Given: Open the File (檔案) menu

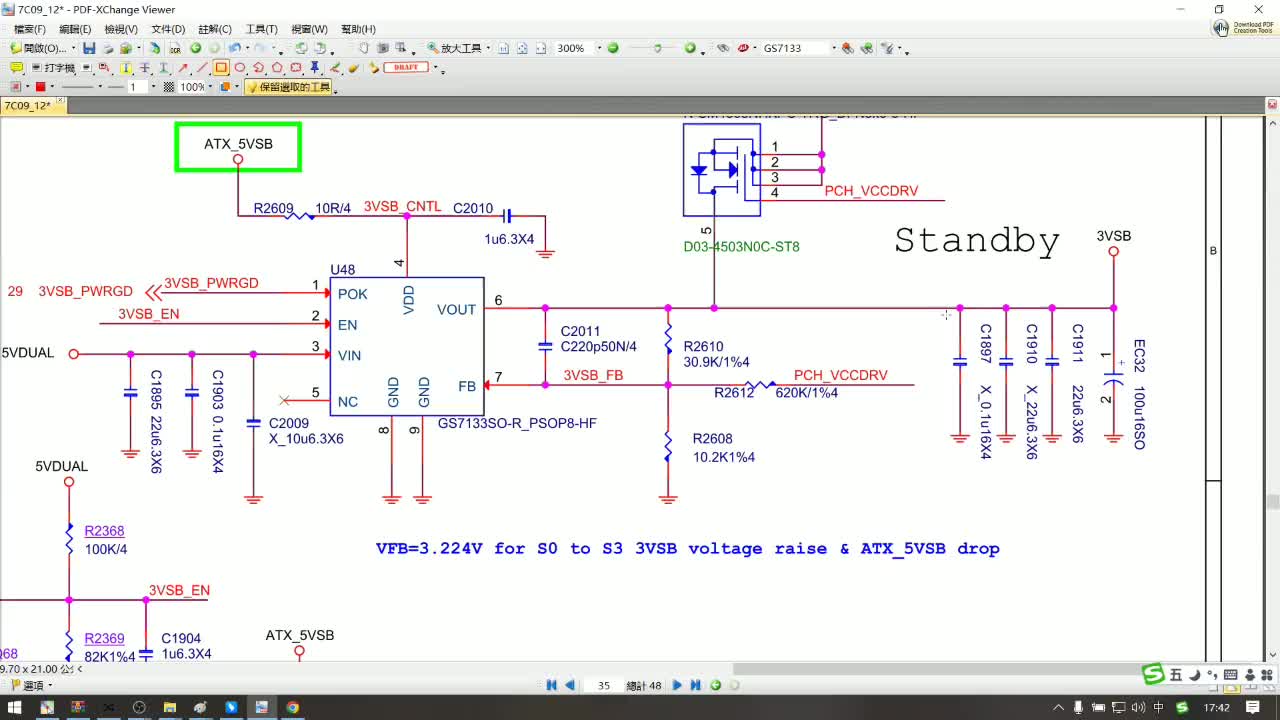Looking at the screenshot, I should click(29, 29).
